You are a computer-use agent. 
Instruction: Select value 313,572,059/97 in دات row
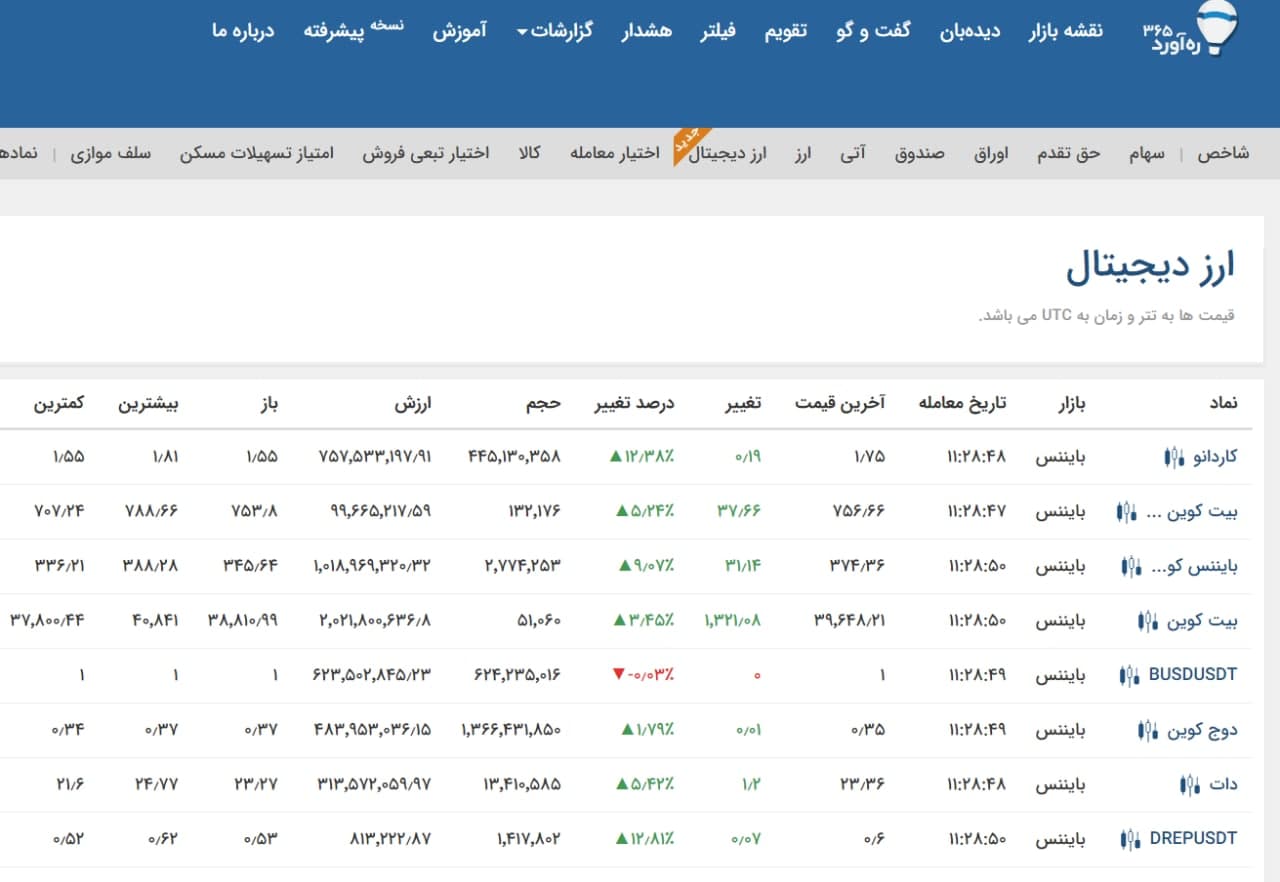click(x=373, y=784)
